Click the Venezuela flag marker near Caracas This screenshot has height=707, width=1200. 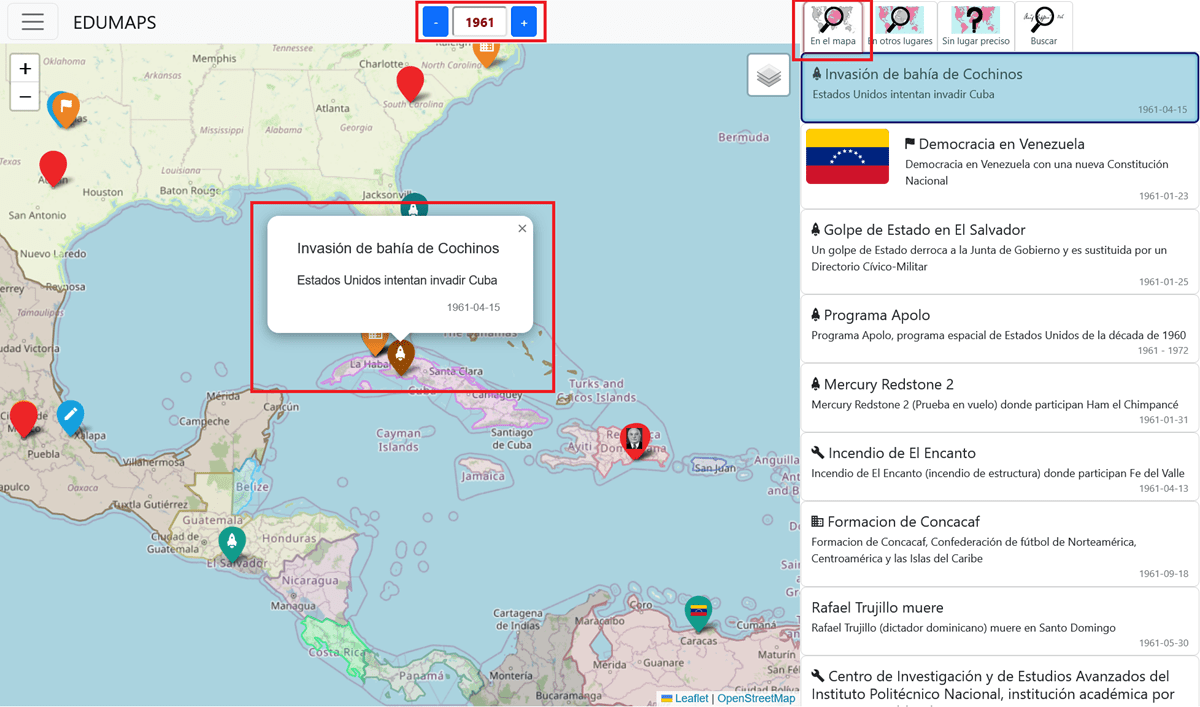point(697,612)
